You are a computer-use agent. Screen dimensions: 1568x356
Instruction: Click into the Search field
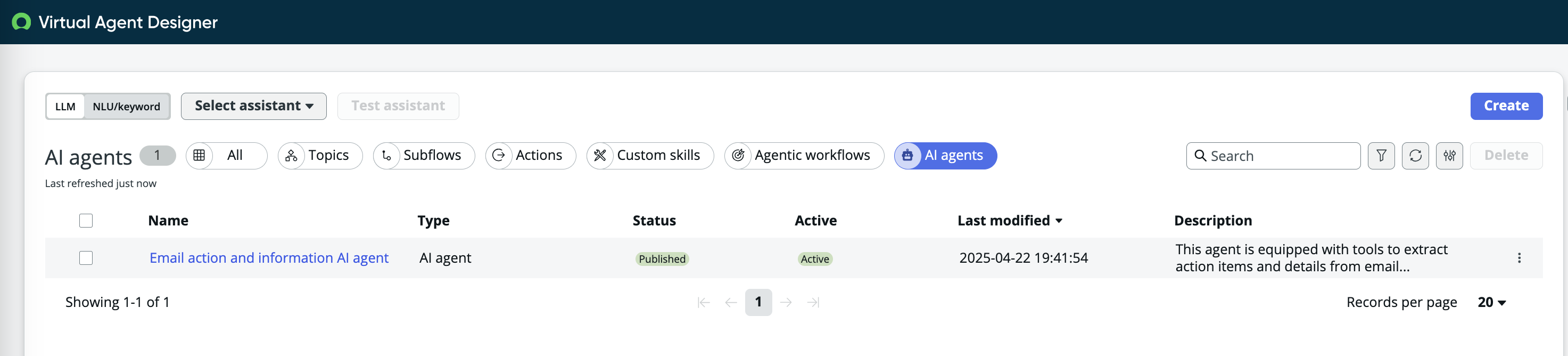(1273, 156)
